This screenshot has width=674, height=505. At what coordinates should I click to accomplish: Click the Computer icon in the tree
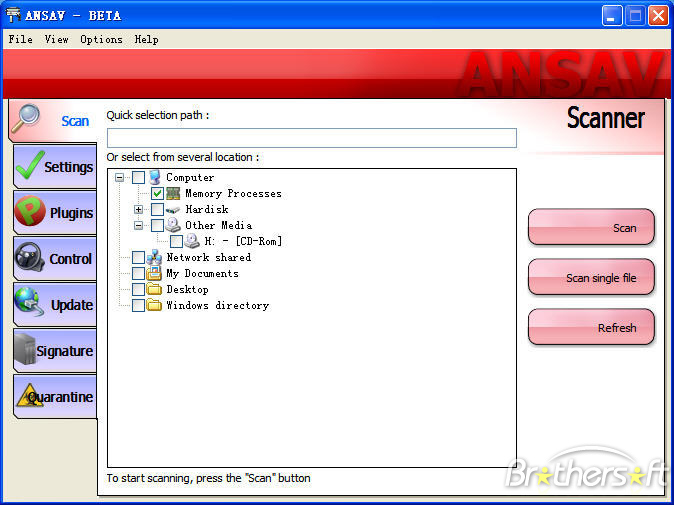pyautogui.click(x=155, y=177)
